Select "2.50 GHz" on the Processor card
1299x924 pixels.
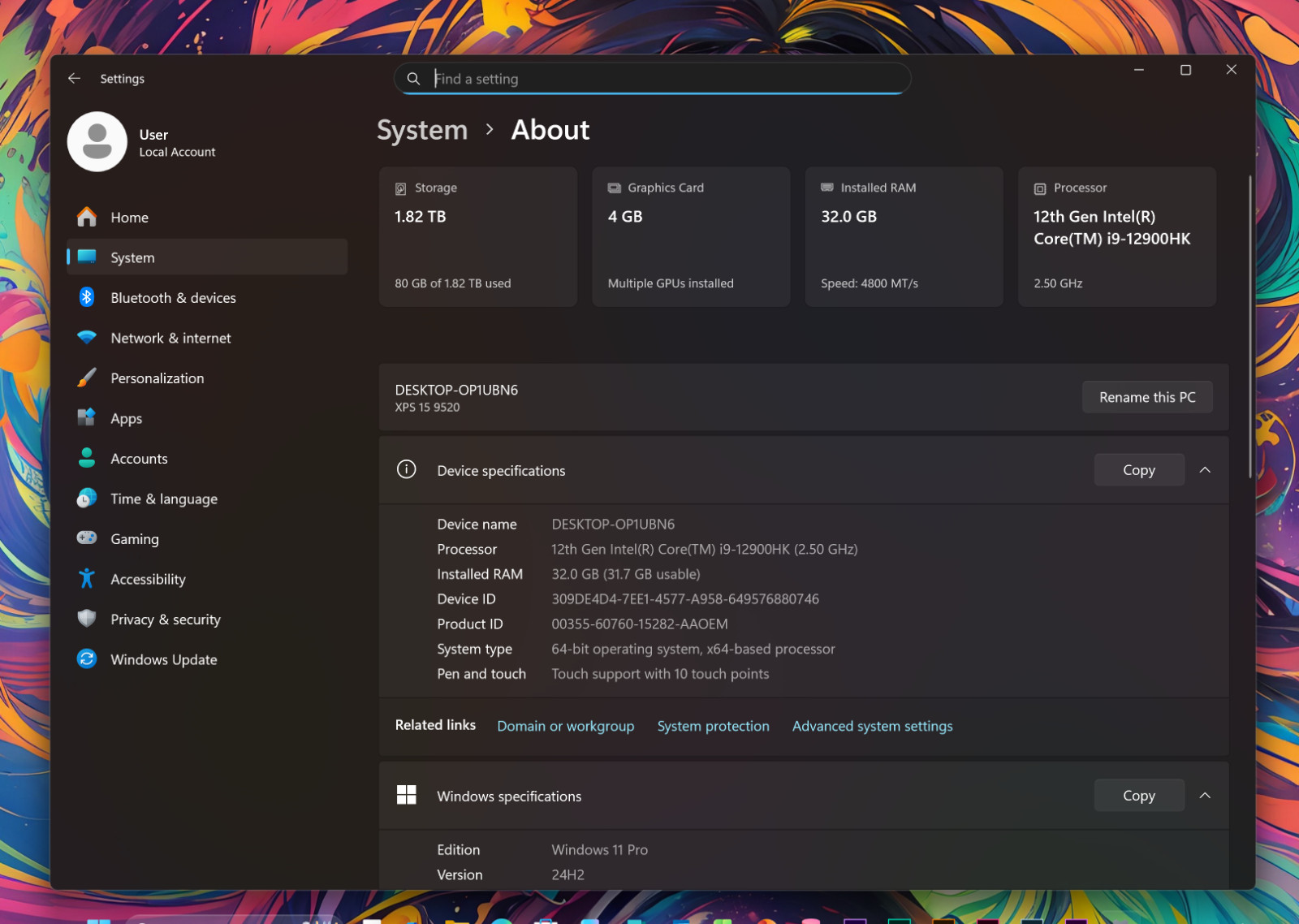(1058, 283)
